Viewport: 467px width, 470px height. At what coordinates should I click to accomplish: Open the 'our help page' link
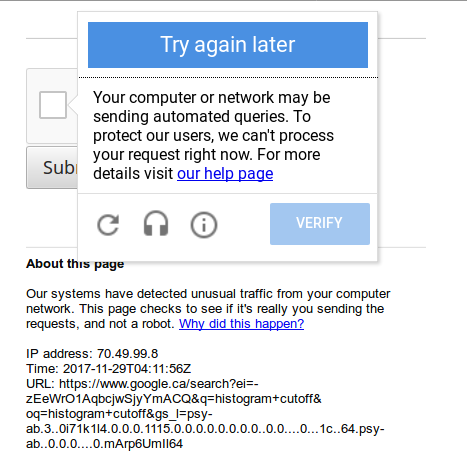click(x=225, y=174)
